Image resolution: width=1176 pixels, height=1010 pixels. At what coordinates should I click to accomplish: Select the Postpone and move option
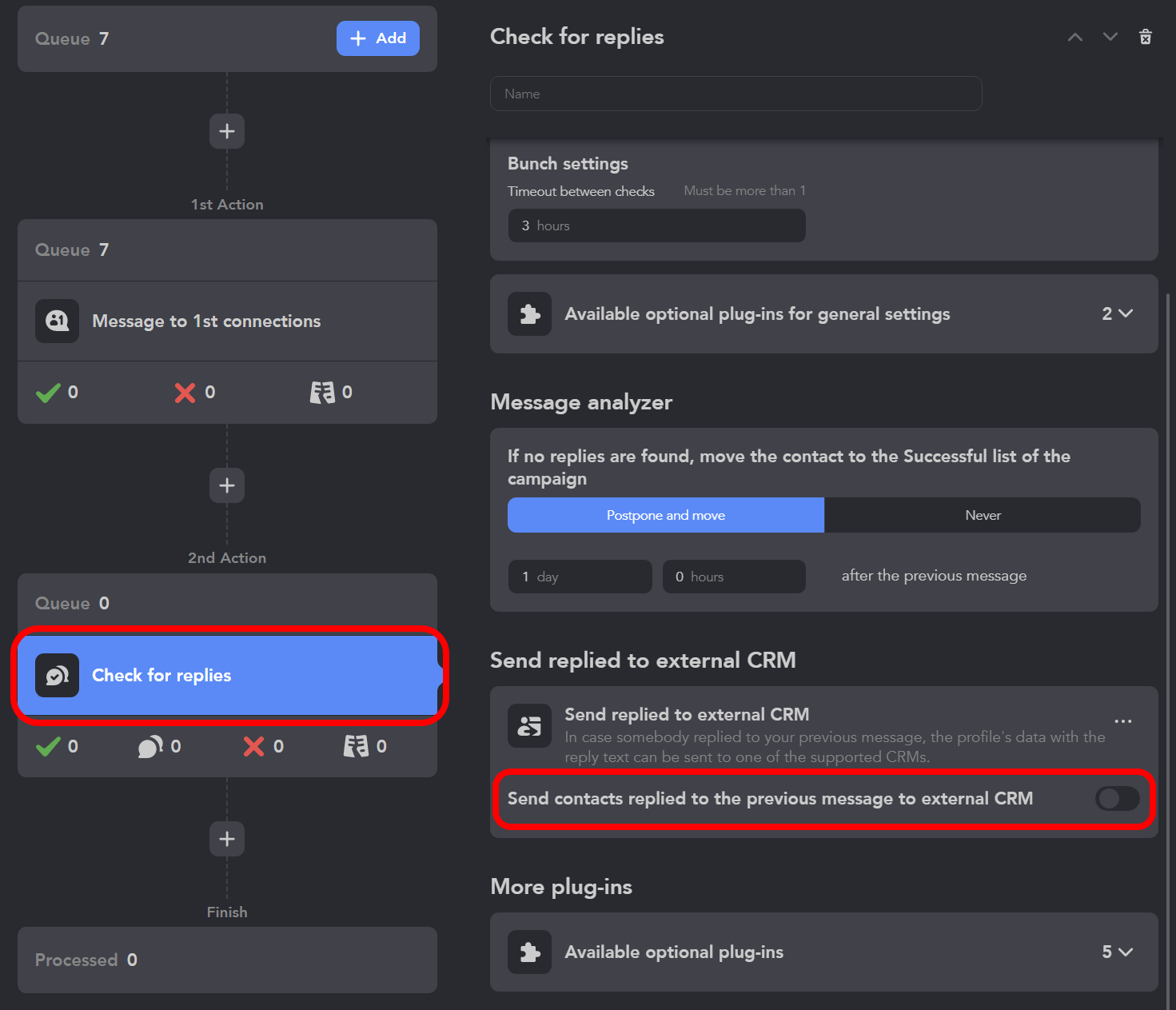[665, 515]
